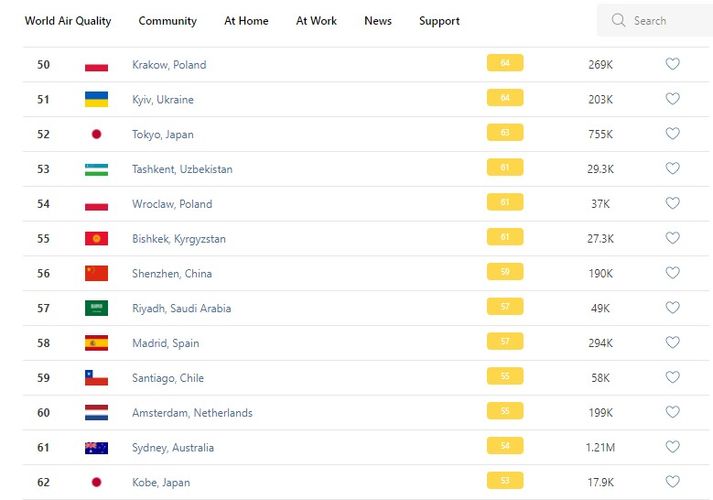
Task: Click the heart icon beside Kyiv, Ukraine
Action: click(x=672, y=99)
